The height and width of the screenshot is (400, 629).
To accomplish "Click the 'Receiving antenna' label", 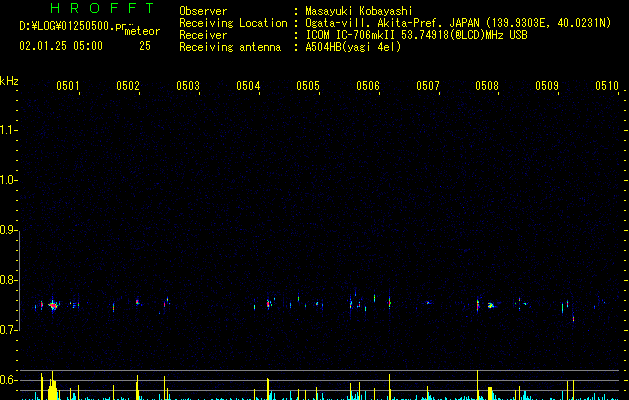I will [x=230, y=47].
